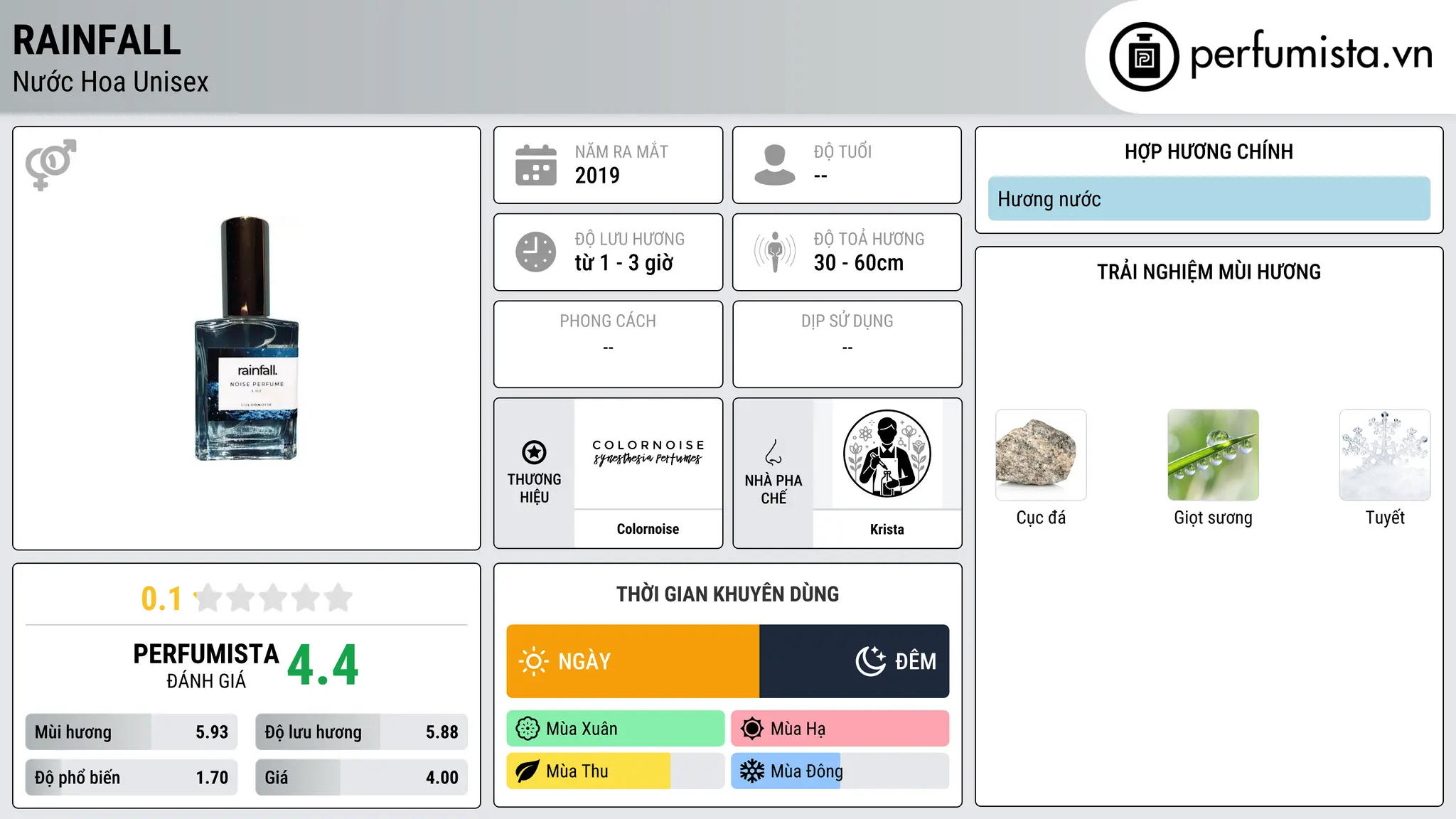Click the 4.4 Perfumista score
Viewport: 1456px width, 819px height.
pyautogui.click(x=323, y=665)
